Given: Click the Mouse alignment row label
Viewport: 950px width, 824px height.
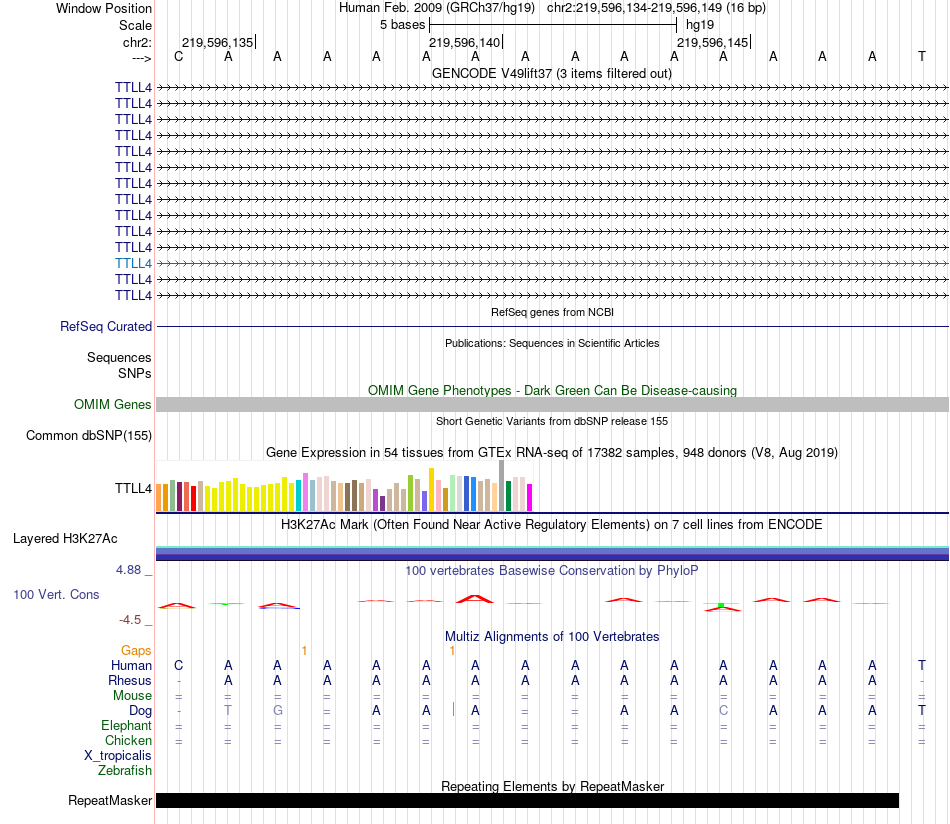Looking at the screenshot, I should 132,696.
